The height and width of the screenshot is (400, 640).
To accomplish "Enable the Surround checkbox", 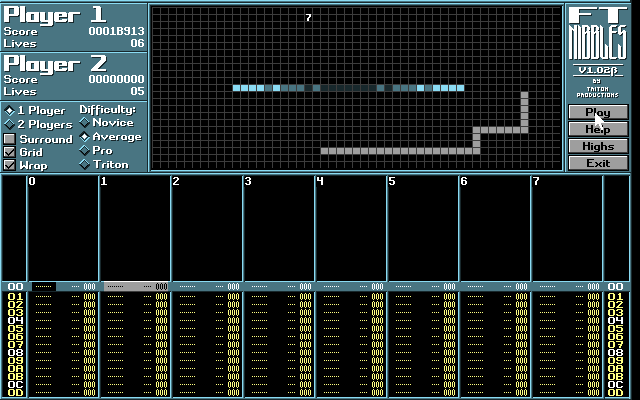I will [x=10, y=139].
